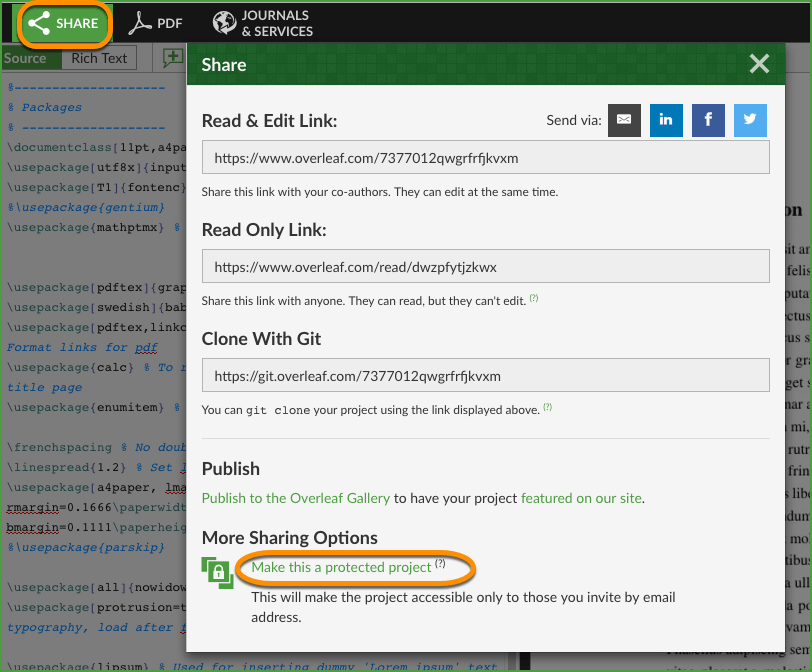
Task: Follow the featured on our site link
Action: click(582, 498)
